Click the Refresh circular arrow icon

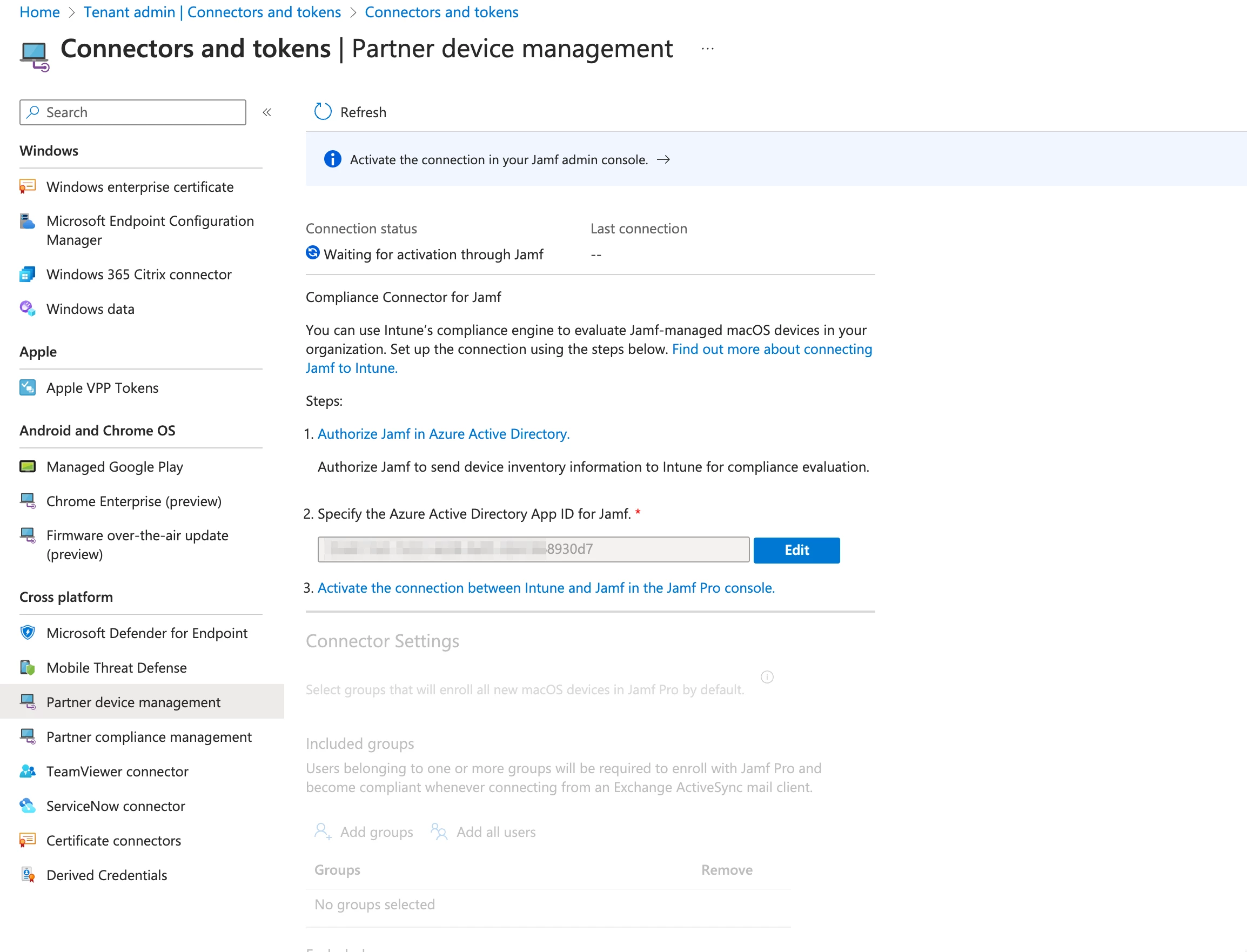(x=323, y=112)
